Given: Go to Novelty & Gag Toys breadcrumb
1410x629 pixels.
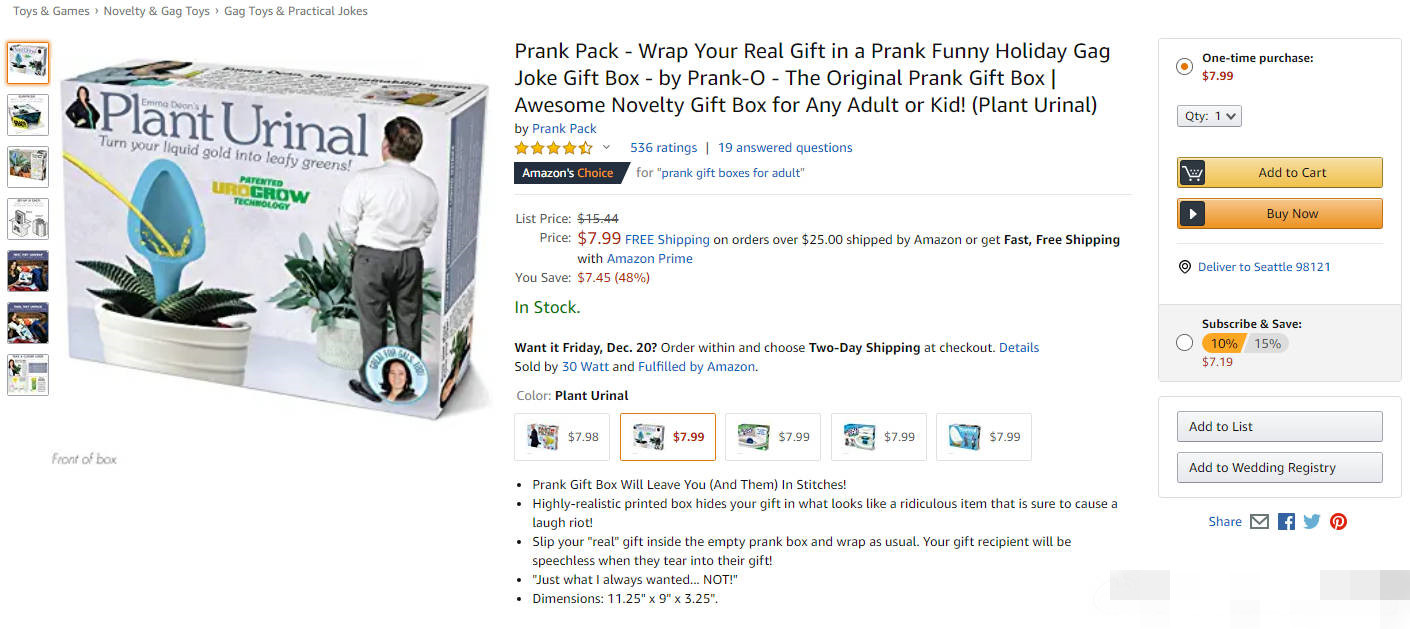Looking at the screenshot, I should pos(157,11).
